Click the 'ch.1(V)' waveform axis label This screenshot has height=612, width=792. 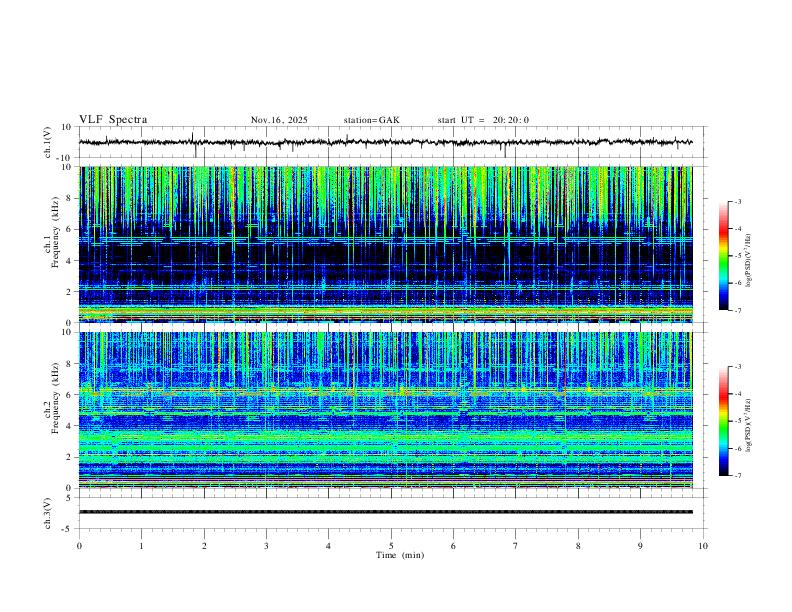point(48,142)
